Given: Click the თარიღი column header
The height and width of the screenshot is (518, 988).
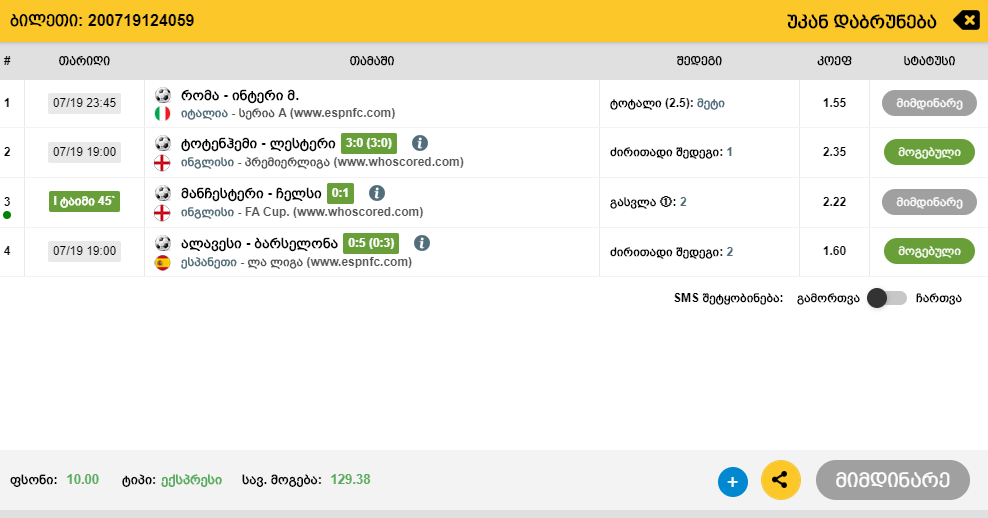Looking at the screenshot, I should click(84, 61).
